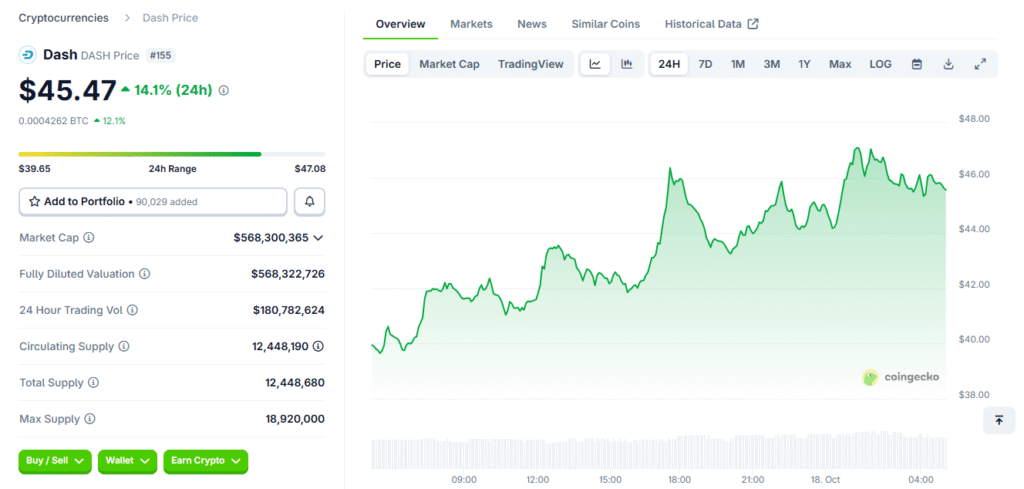Show Fully Diluted Valuation info tooltip
The width and height of the screenshot is (1024, 489).
145,274
